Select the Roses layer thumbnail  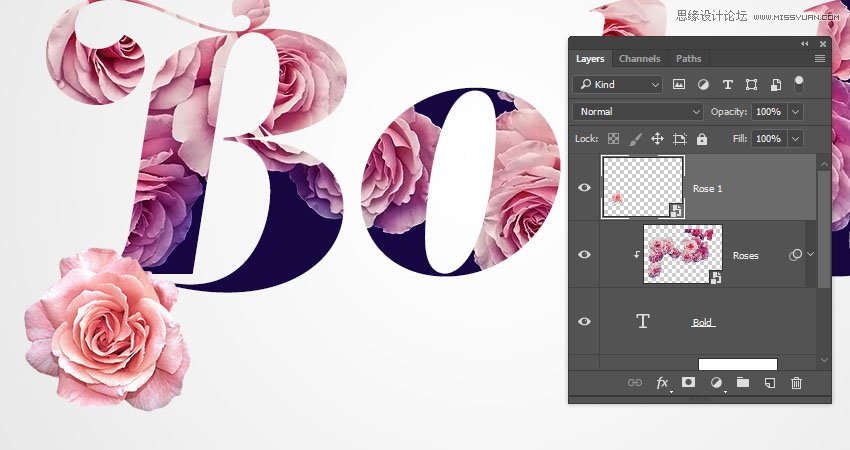pyautogui.click(x=683, y=254)
